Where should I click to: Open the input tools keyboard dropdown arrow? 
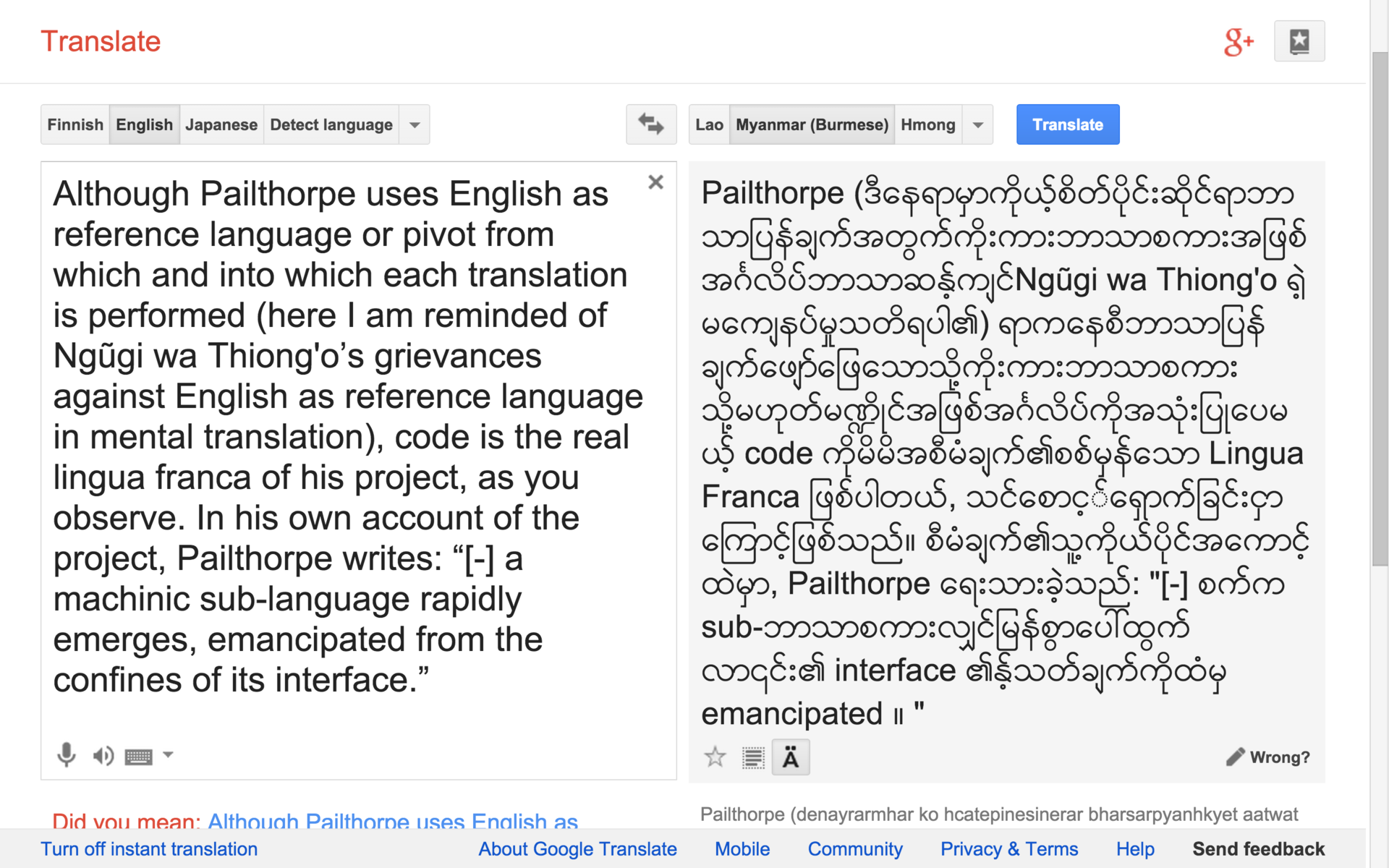[x=168, y=754]
